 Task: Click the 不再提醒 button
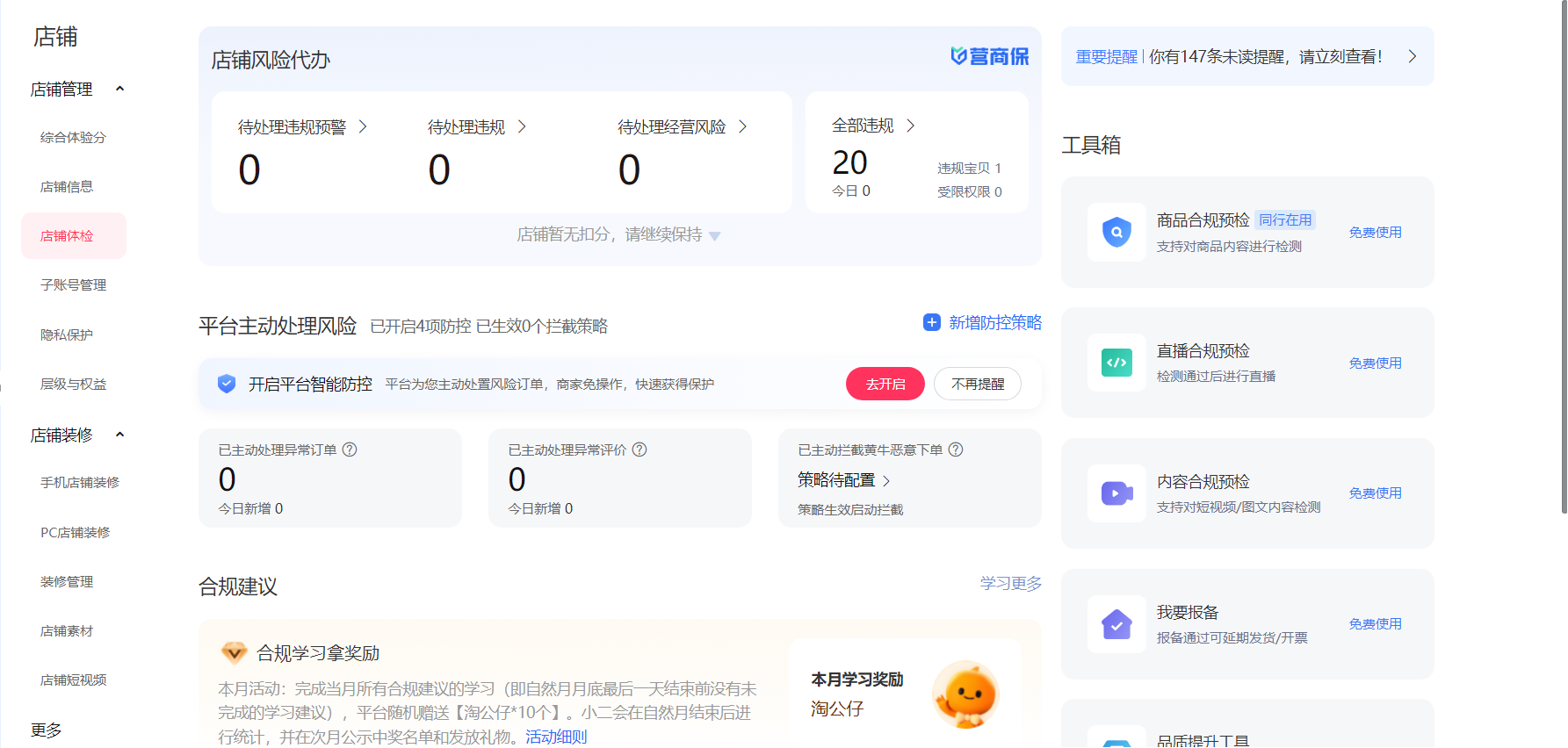(977, 384)
